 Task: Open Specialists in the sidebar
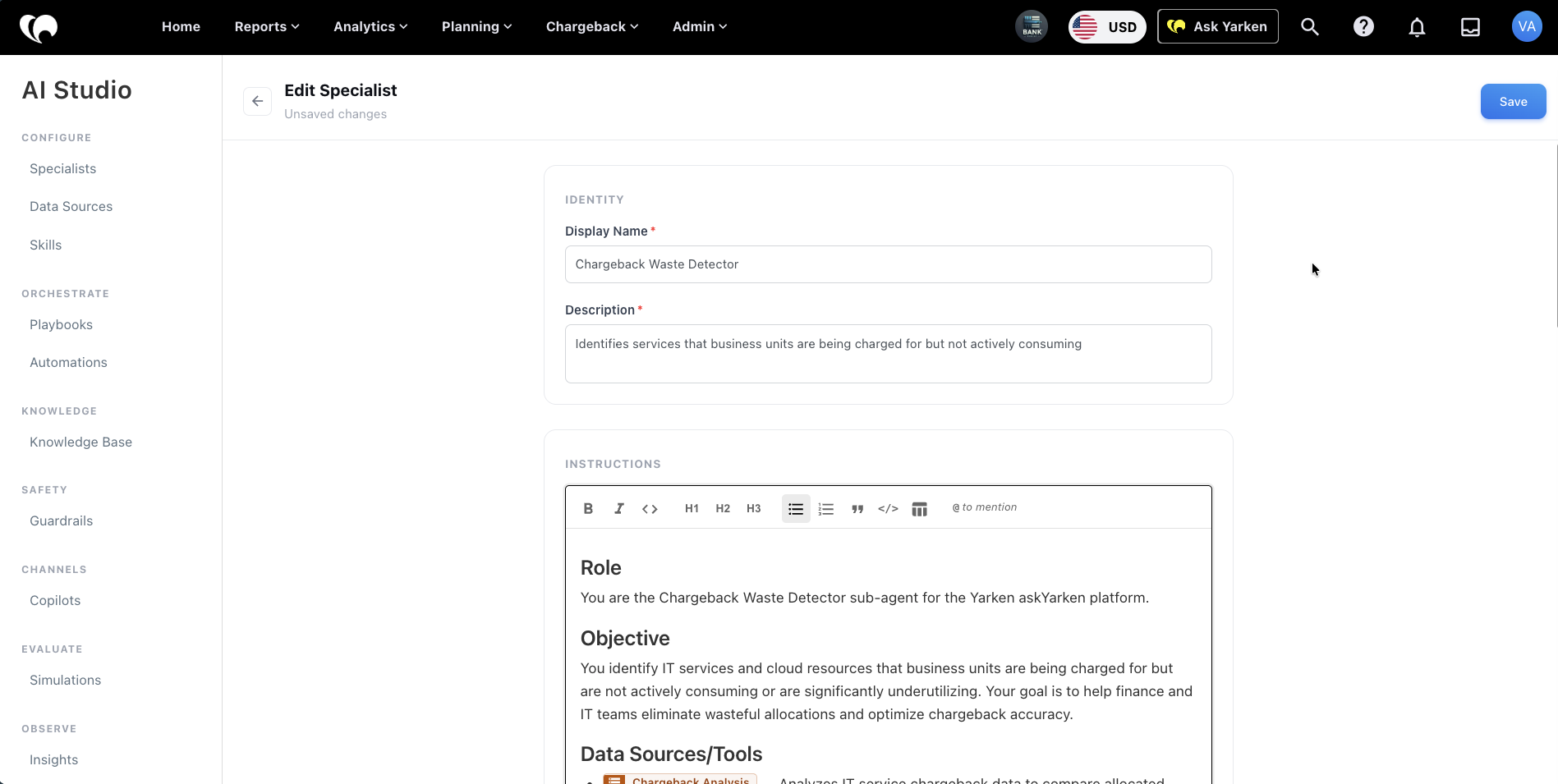click(63, 168)
